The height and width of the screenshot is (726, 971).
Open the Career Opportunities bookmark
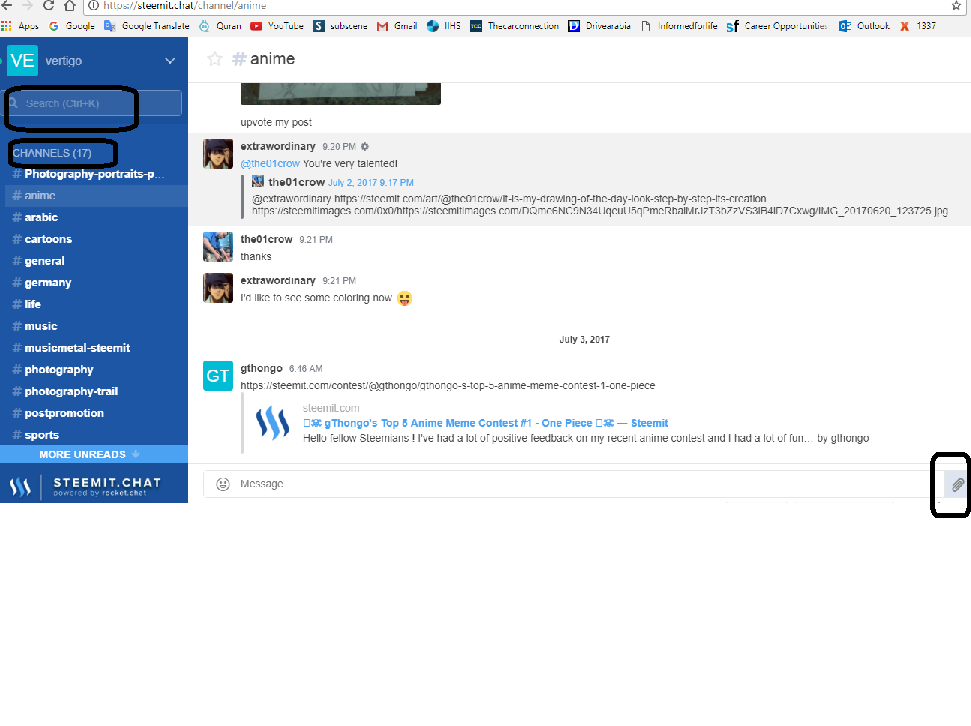tap(777, 26)
